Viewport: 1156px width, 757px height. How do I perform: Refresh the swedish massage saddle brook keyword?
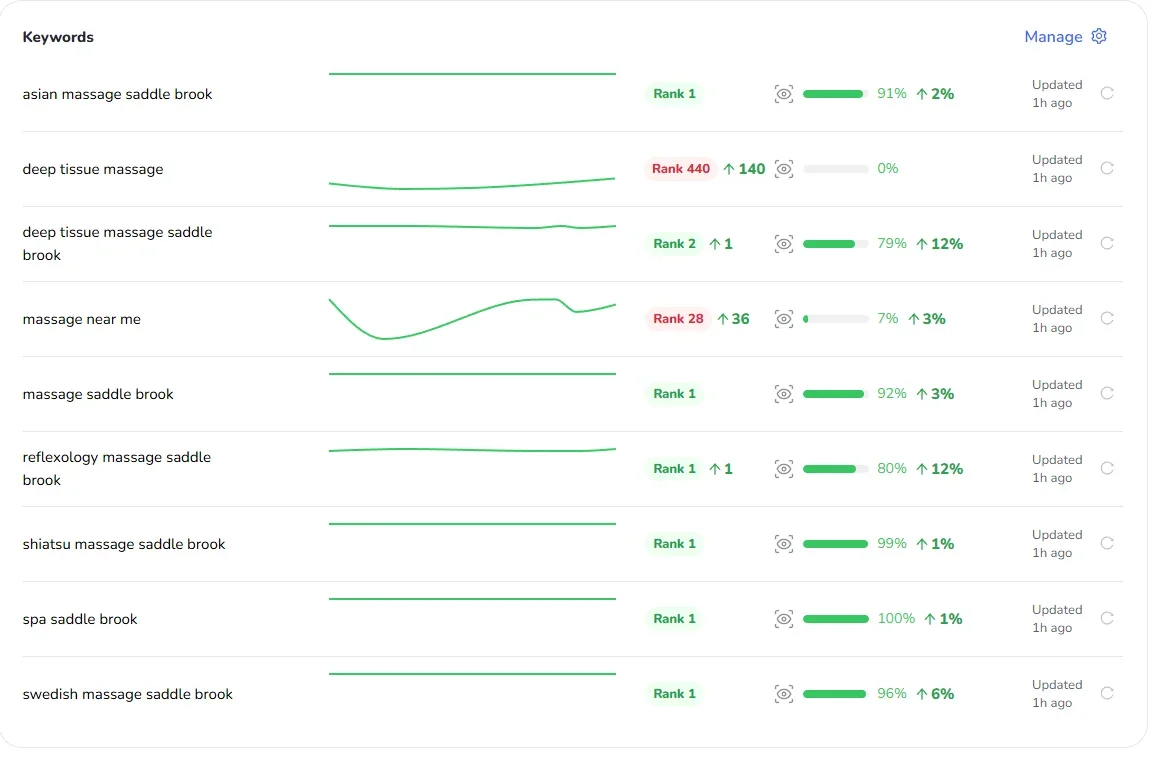point(1107,693)
